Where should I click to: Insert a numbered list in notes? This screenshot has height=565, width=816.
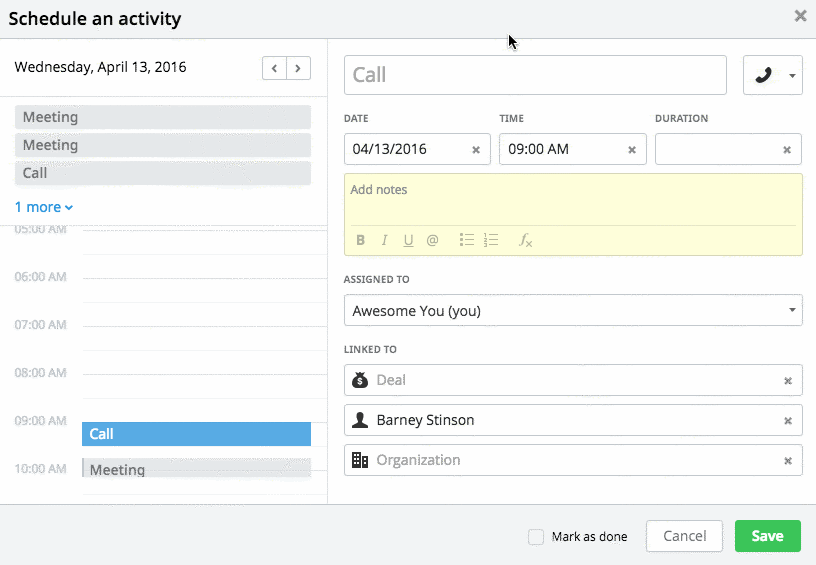490,240
